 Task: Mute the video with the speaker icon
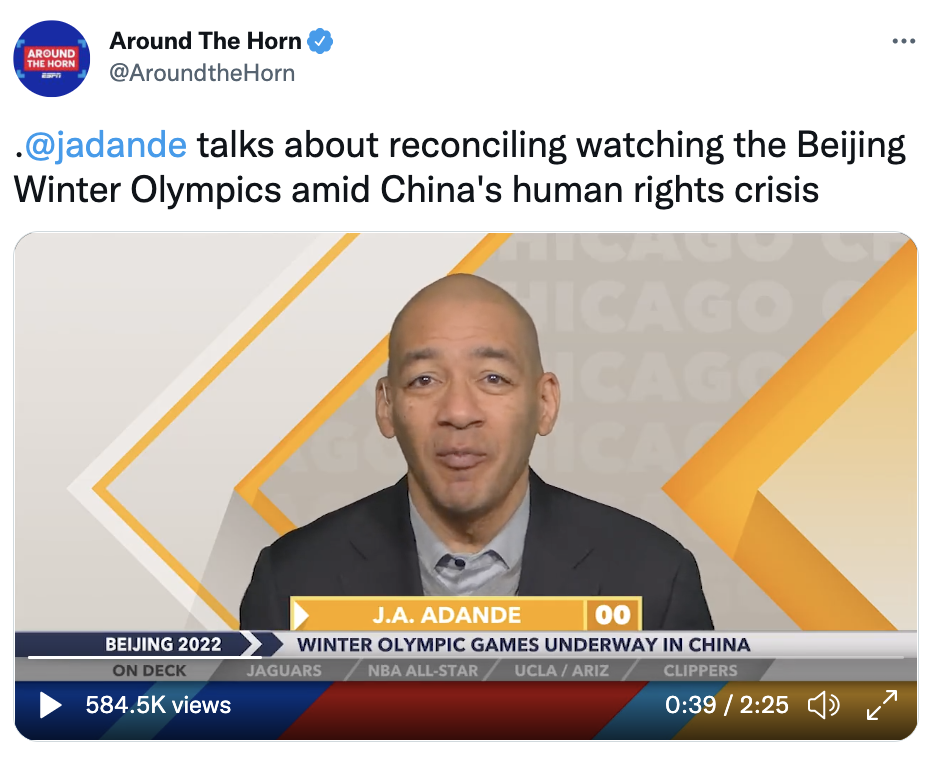click(823, 706)
